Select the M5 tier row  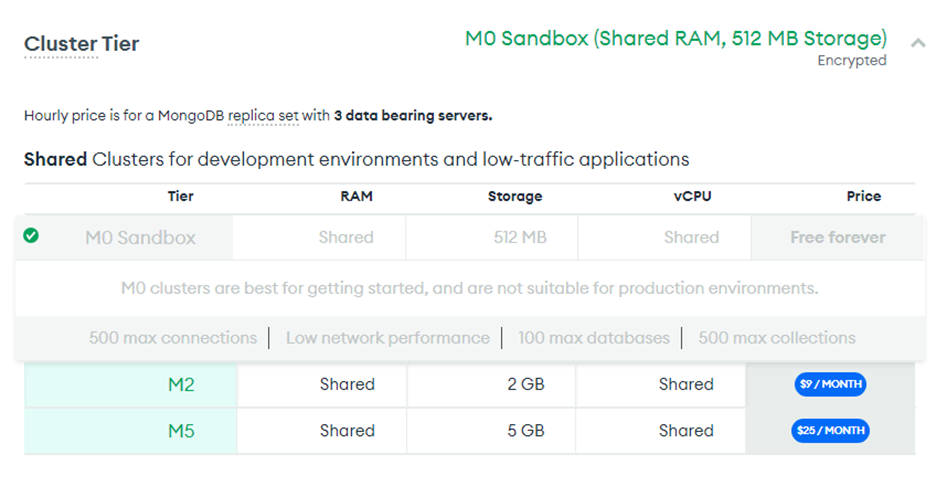181,431
